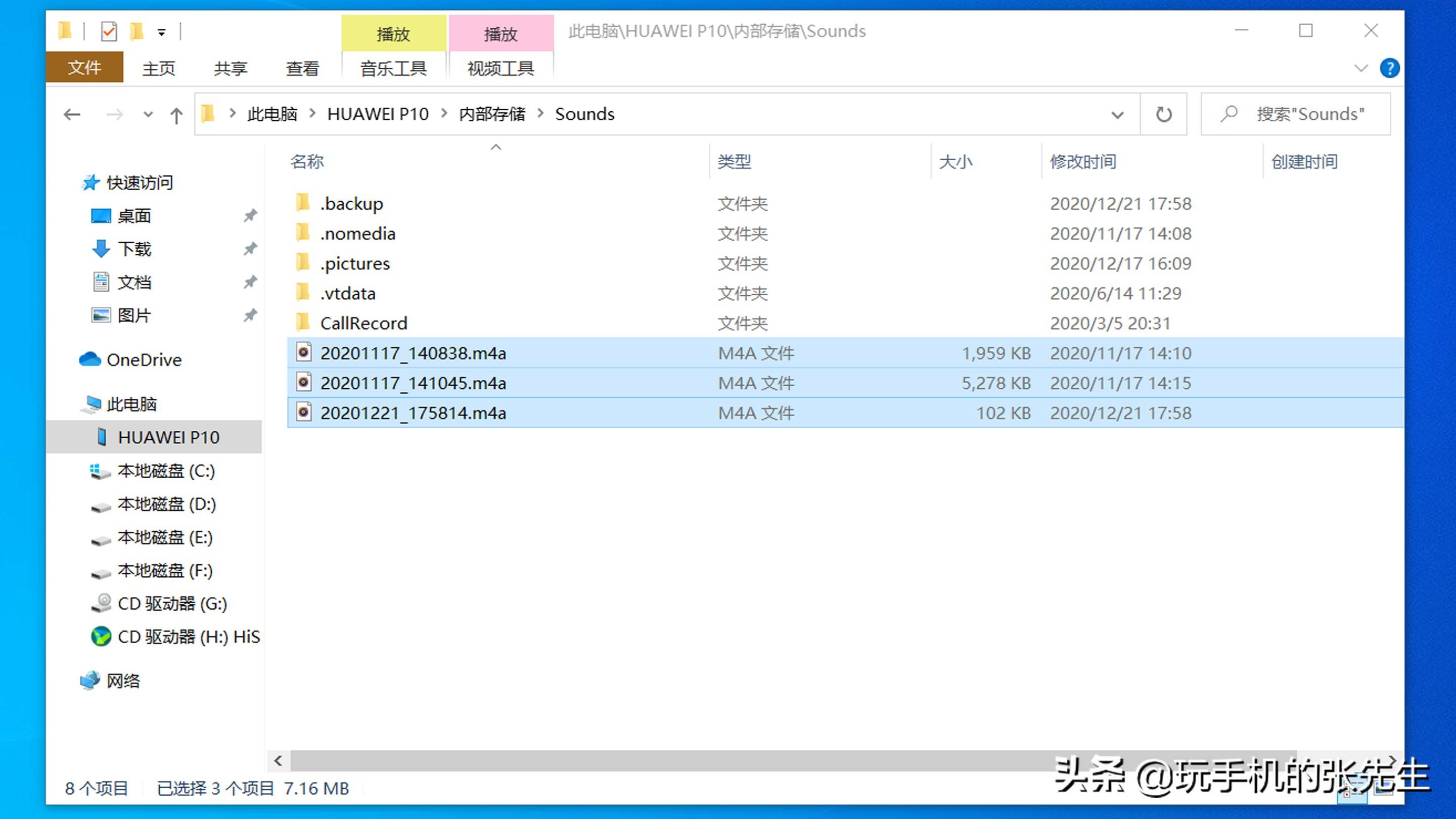Screen dimensions: 1456x819
Task: Open 图片 in quick access
Action: coord(134,315)
